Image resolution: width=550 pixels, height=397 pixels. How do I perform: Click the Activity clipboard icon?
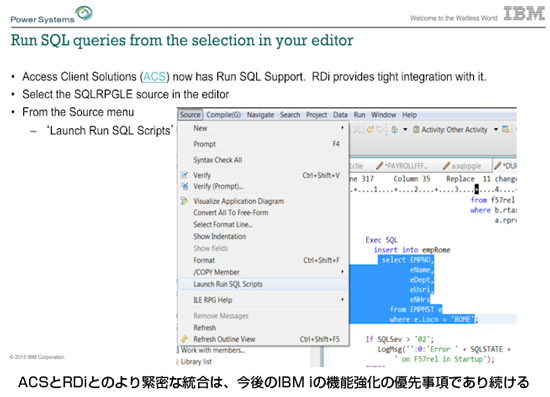[416, 129]
